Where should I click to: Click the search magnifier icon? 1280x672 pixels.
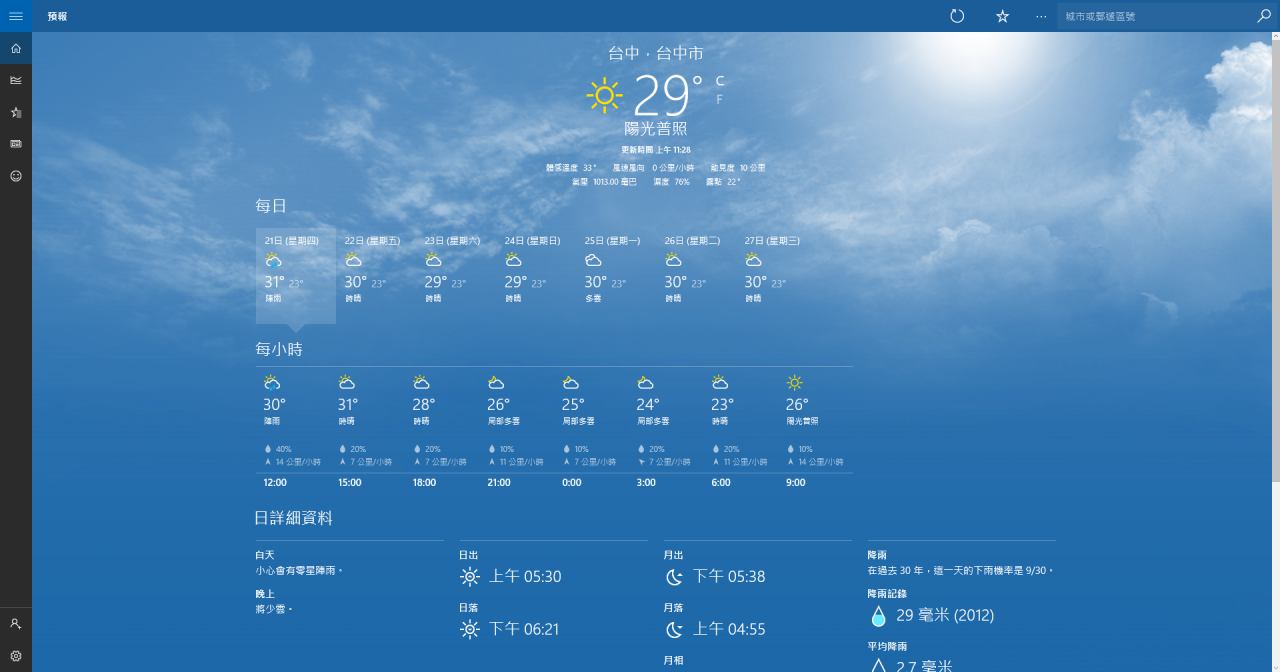(x=1264, y=16)
